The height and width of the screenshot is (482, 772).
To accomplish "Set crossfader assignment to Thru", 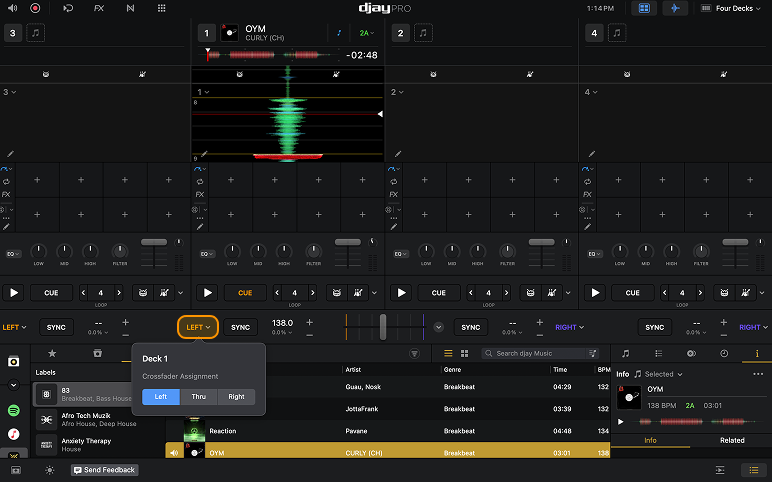I will coord(198,397).
